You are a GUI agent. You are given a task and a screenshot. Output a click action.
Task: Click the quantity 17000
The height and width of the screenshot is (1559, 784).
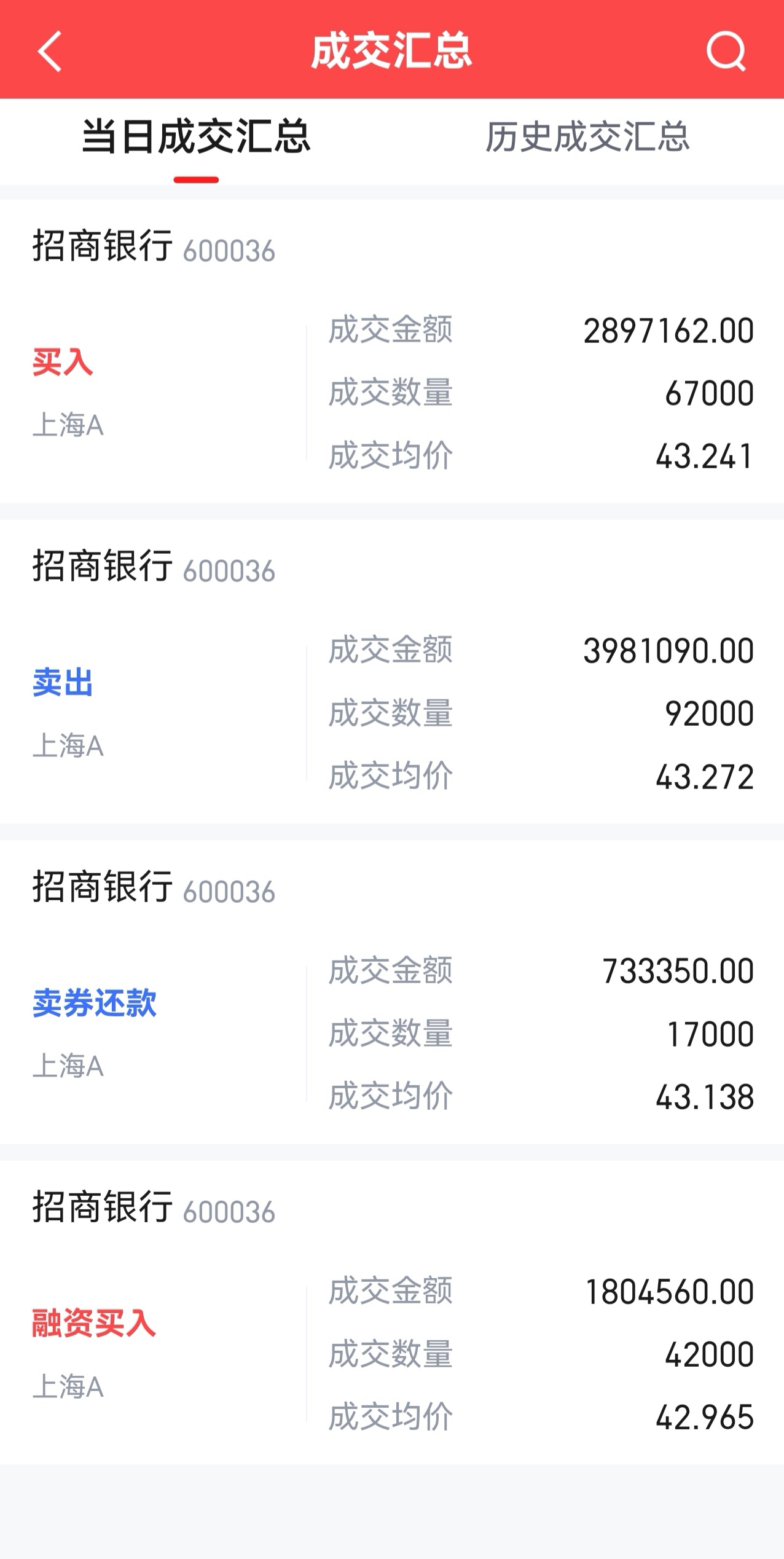[711, 1034]
